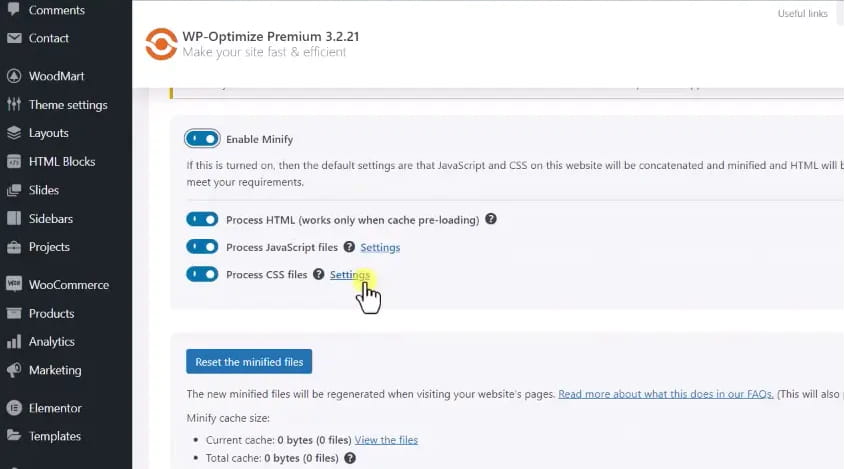Toggle the Process HTML switch

(x=202, y=220)
